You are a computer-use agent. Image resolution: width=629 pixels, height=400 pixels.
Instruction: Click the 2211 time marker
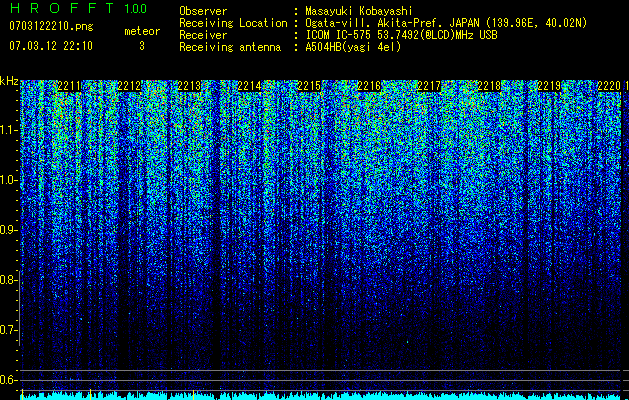(x=69, y=86)
